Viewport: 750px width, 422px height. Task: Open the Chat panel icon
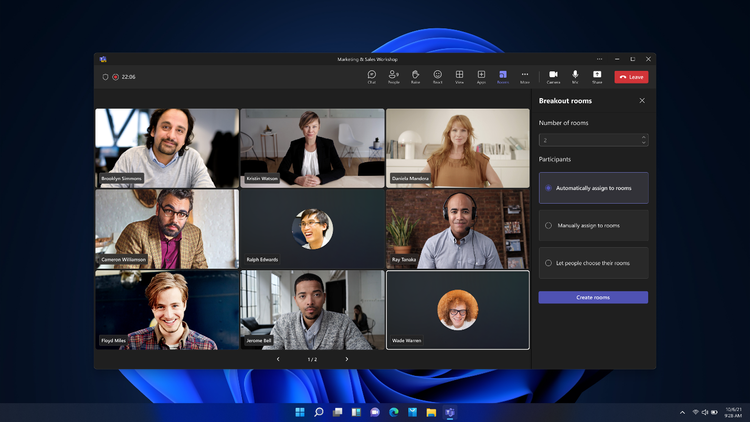371,77
